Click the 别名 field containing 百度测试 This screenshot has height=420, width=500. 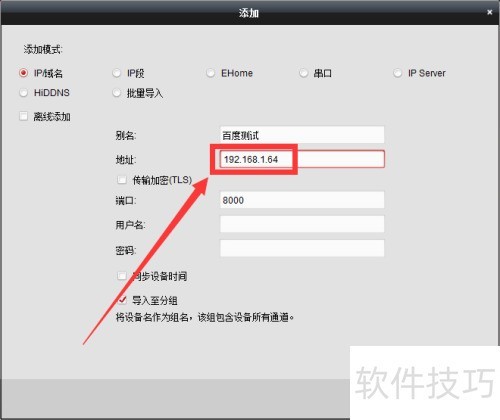(302, 135)
